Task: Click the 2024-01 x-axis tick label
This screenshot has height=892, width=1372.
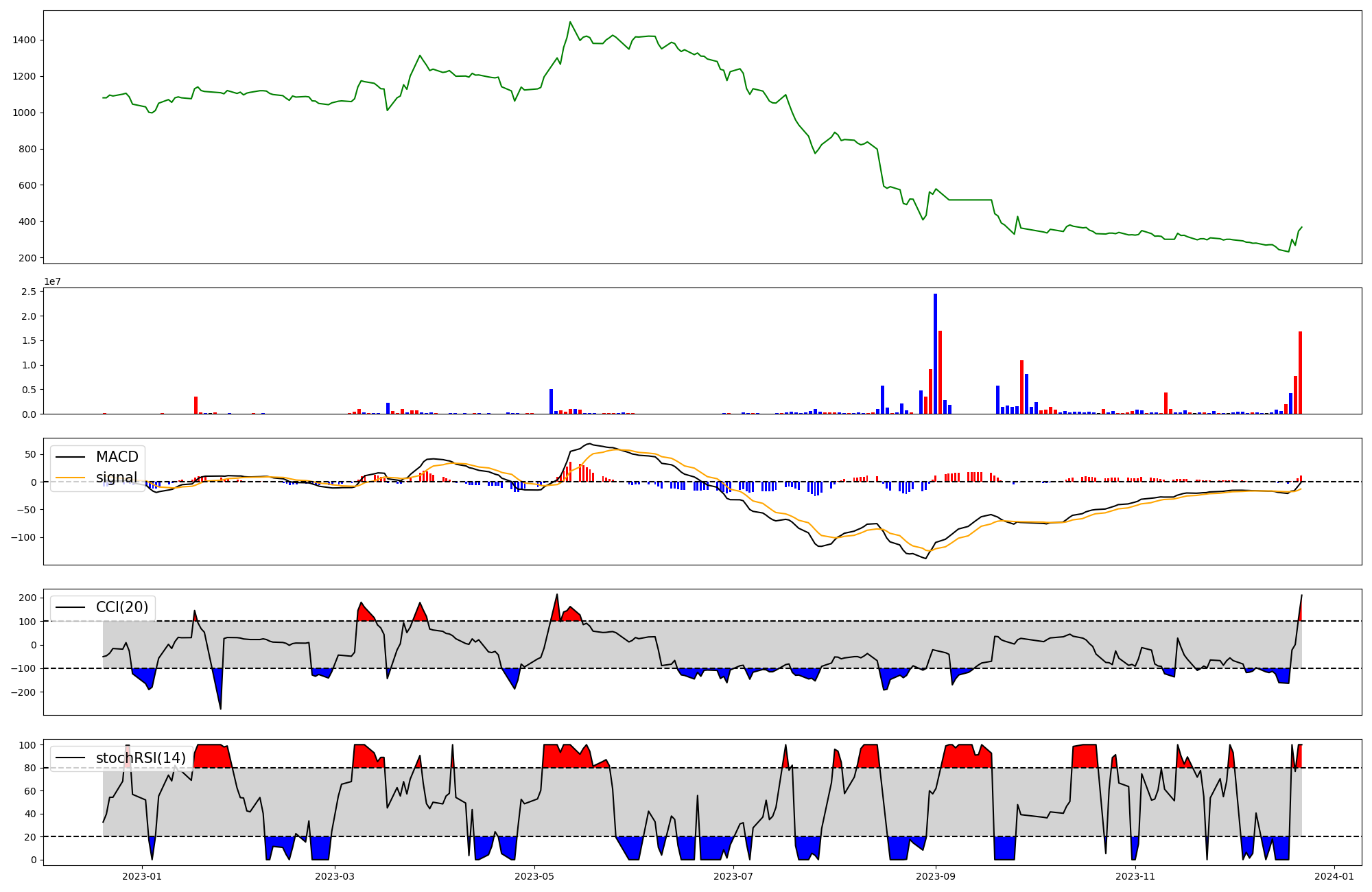Action: [x=1334, y=876]
